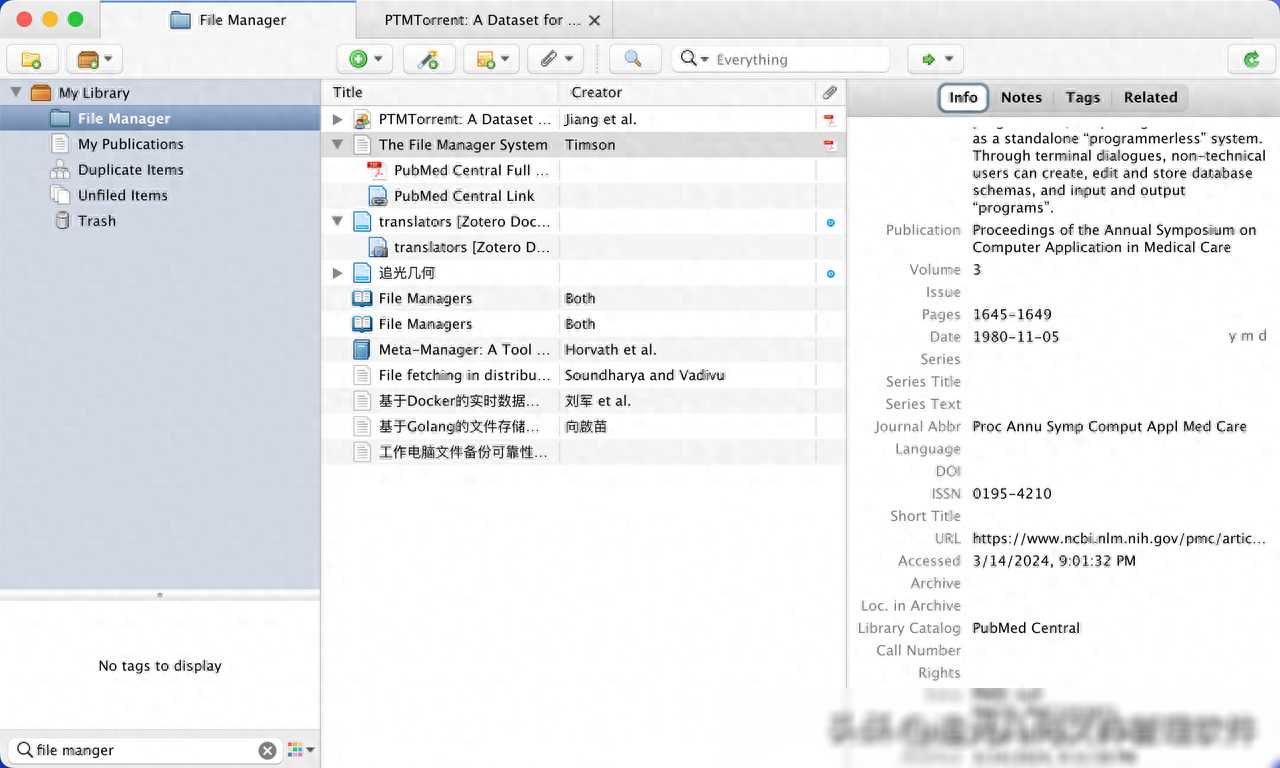This screenshot has height=768, width=1280.
Task: Click the Jiang et al. creator cell
Action: coord(600,119)
